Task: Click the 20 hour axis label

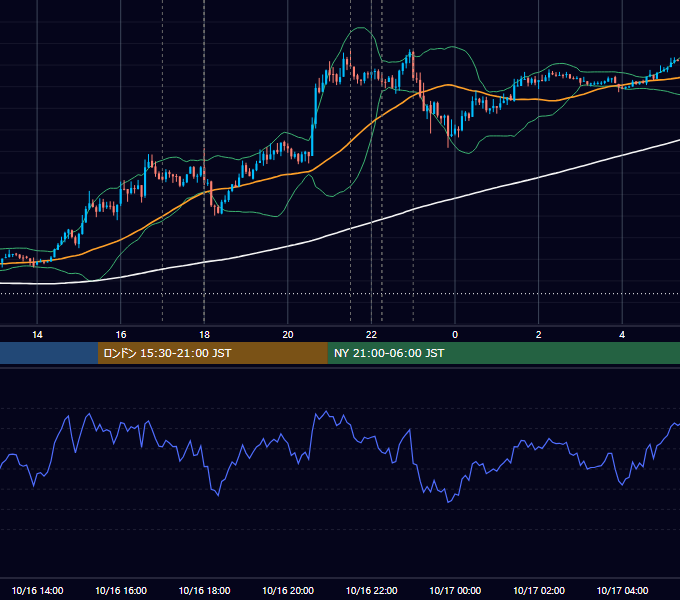Action: point(288,335)
